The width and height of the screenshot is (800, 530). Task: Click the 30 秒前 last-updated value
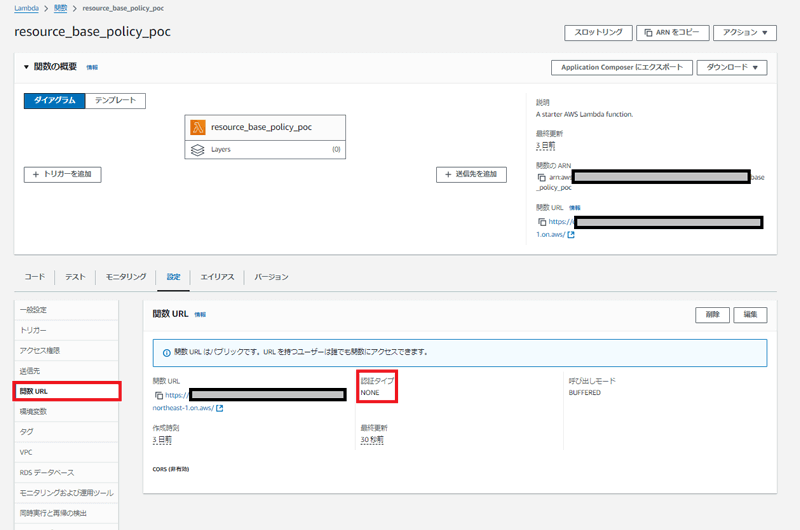point(372,440)
